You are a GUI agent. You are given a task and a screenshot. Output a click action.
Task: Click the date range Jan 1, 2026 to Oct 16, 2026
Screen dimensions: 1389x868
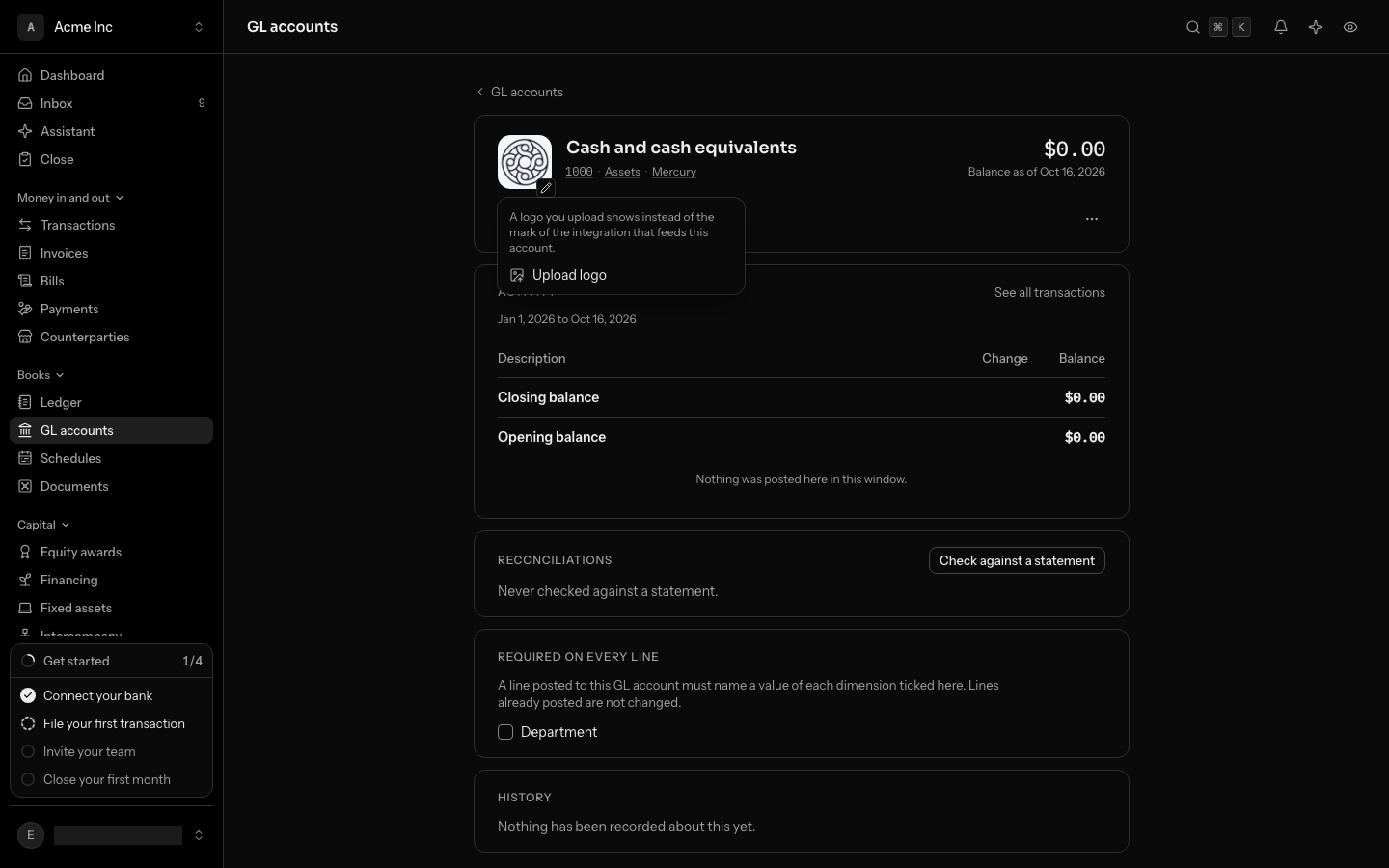tap(567, 319)
